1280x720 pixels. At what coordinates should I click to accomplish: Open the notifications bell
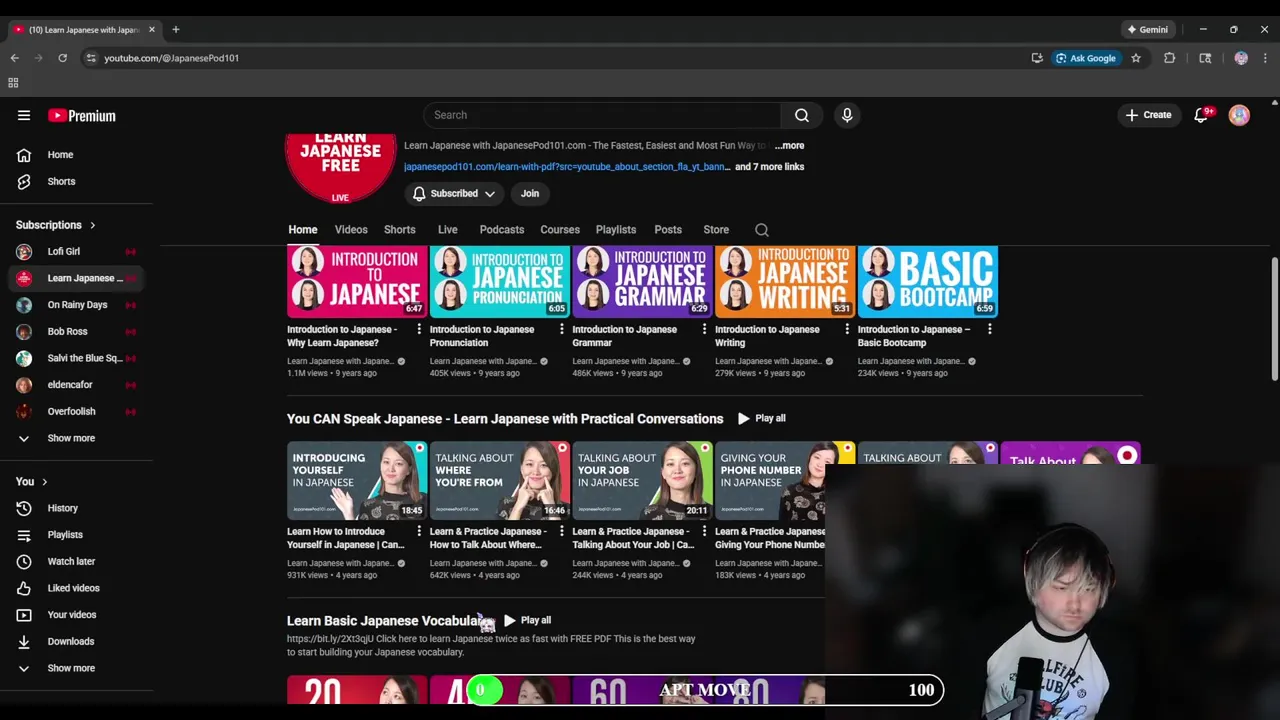click(x=1201, y=115)
